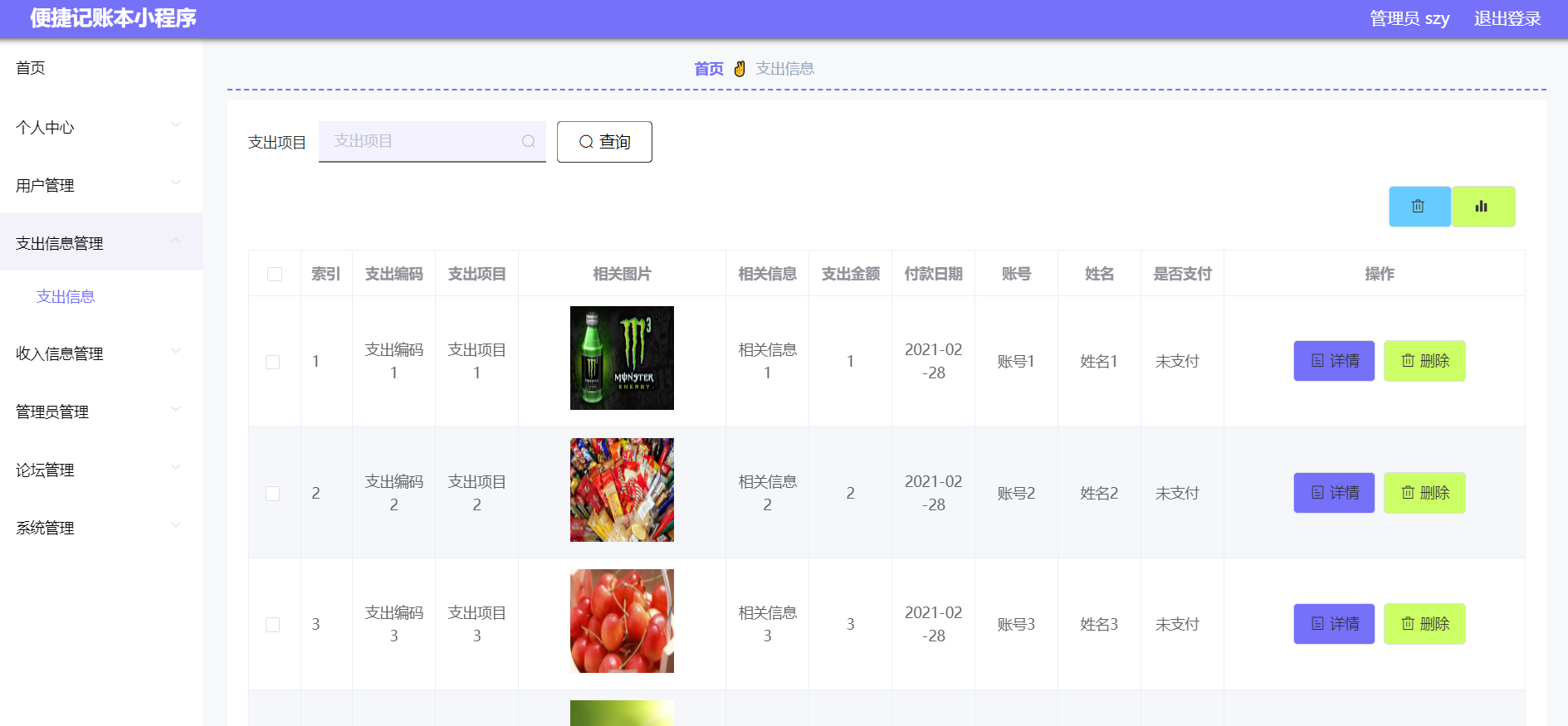Screen dimensions: 1568x726
Task: Open the 论坛管理 sidebar menu
Action: (101, 470)
